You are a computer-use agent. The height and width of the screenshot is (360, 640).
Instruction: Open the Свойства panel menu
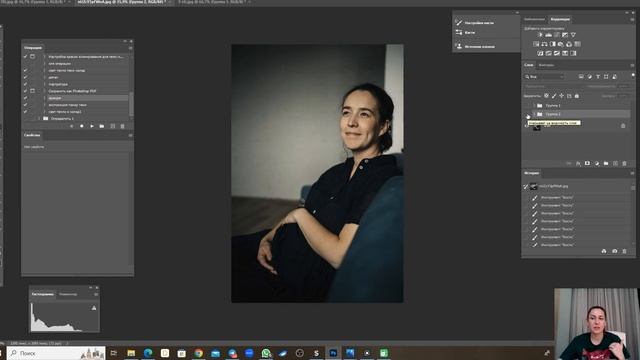130,135
